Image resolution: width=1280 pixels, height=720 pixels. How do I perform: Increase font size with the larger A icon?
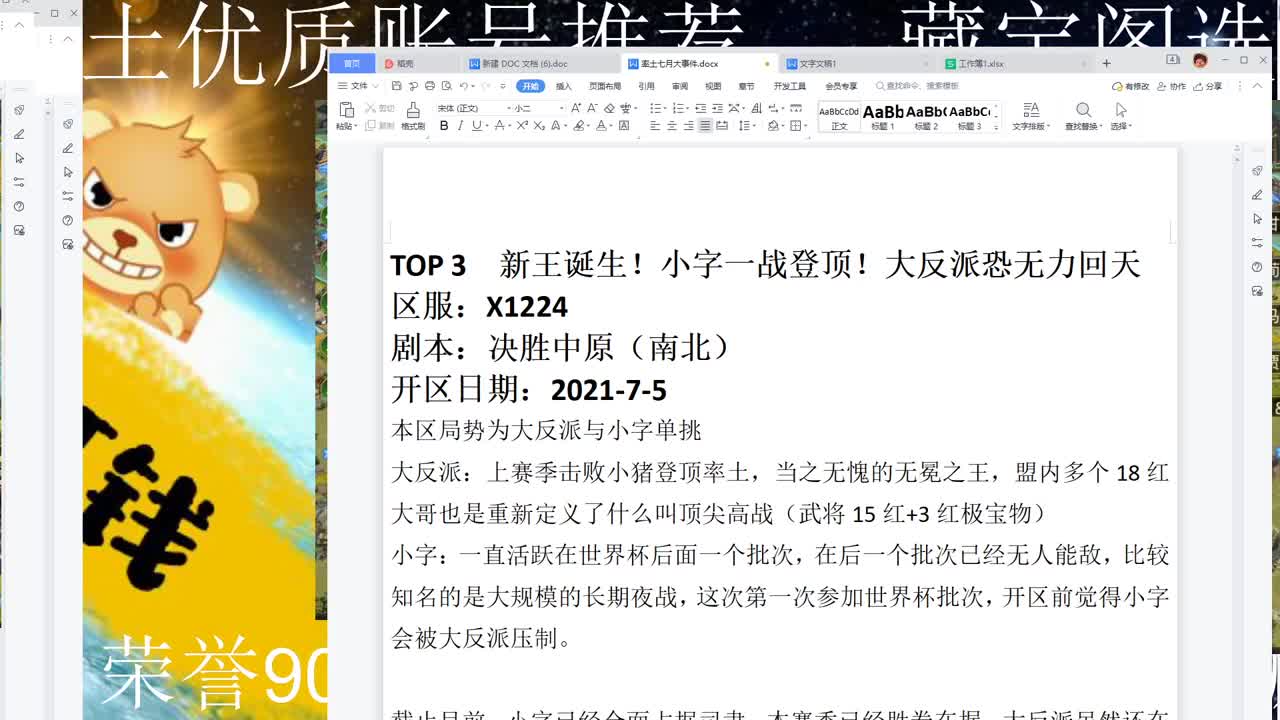tap(575, 108)
